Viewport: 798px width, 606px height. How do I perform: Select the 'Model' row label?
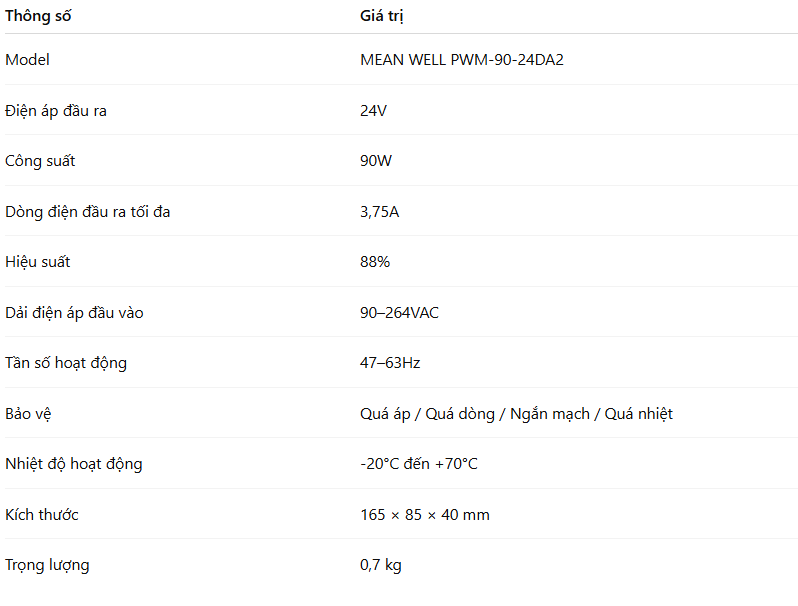point(27,60)
